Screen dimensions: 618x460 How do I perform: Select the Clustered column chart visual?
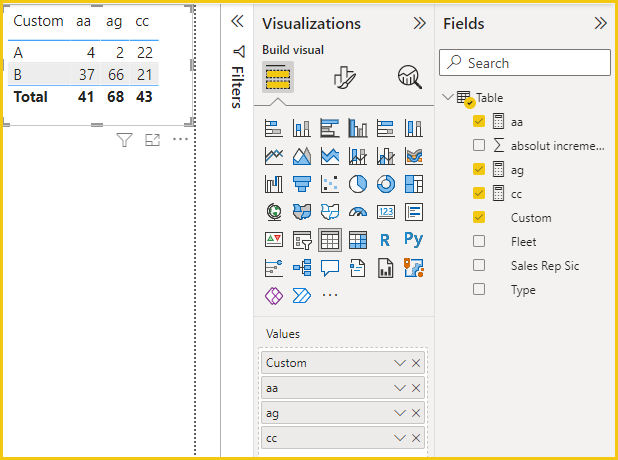click(x=358, y=128)
